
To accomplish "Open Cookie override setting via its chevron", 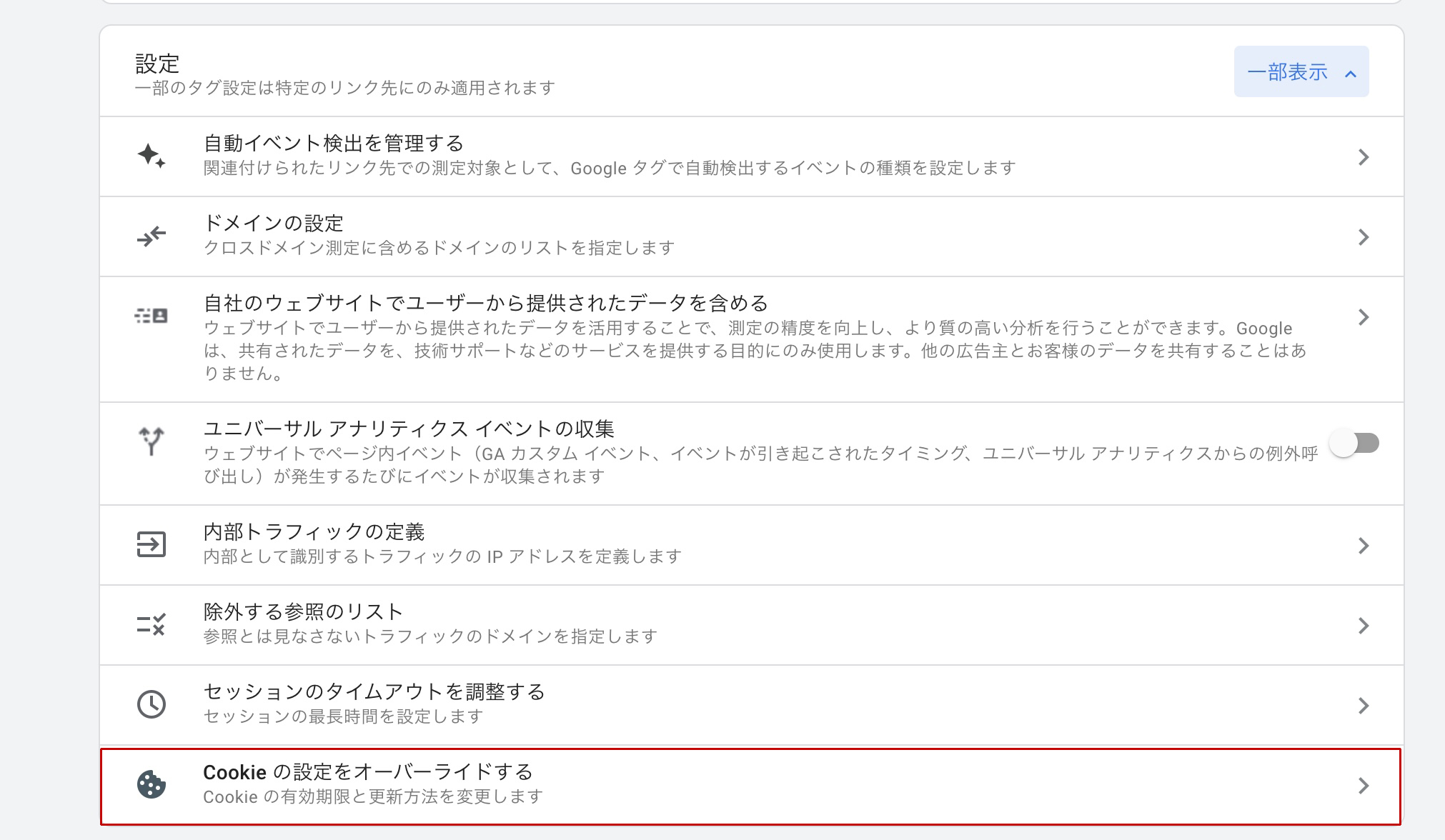I will pos(1364,786).
